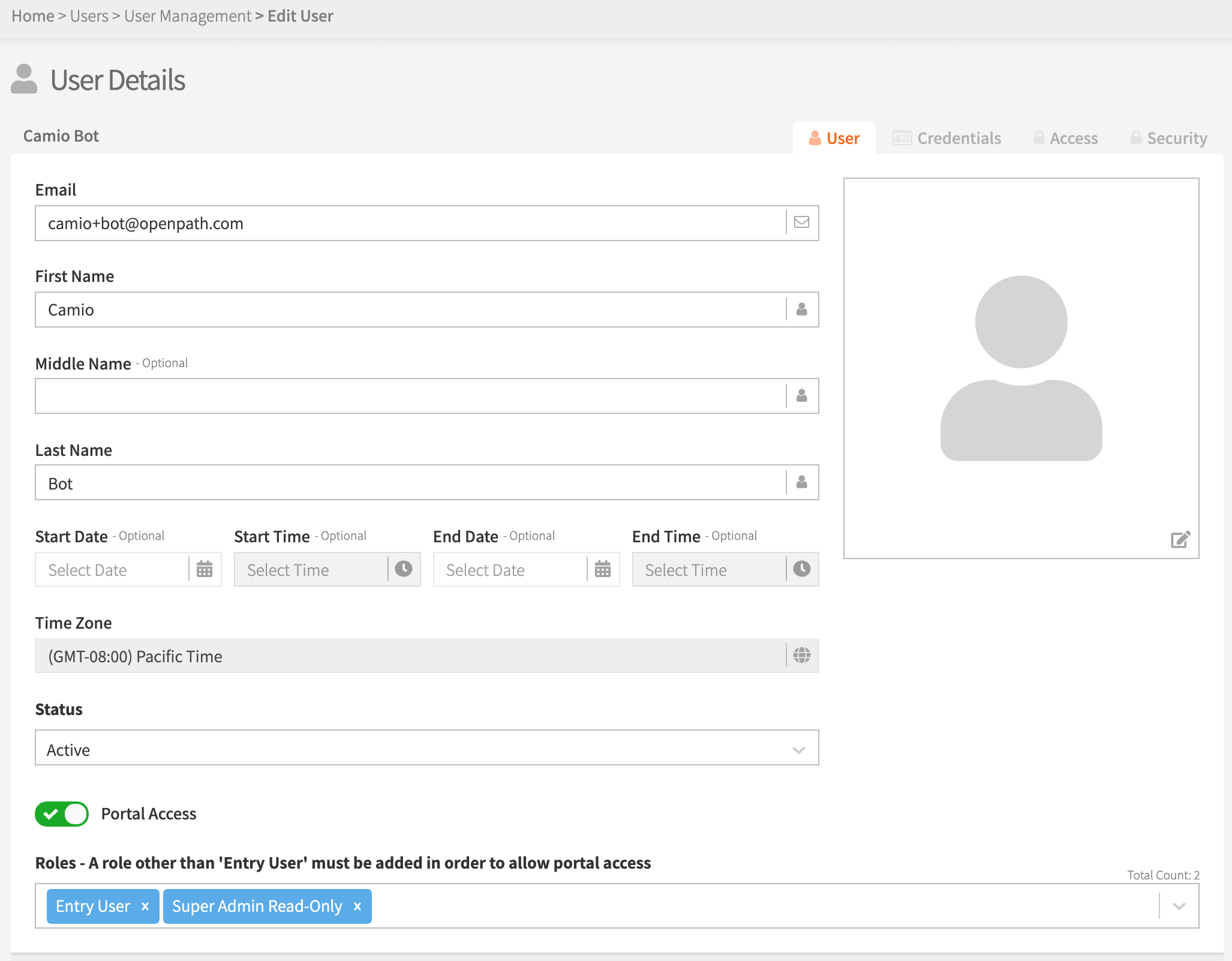This screenshot has height=961, width=1232.
Task: Remove the Entry User role tag
Action: point(145,906)
